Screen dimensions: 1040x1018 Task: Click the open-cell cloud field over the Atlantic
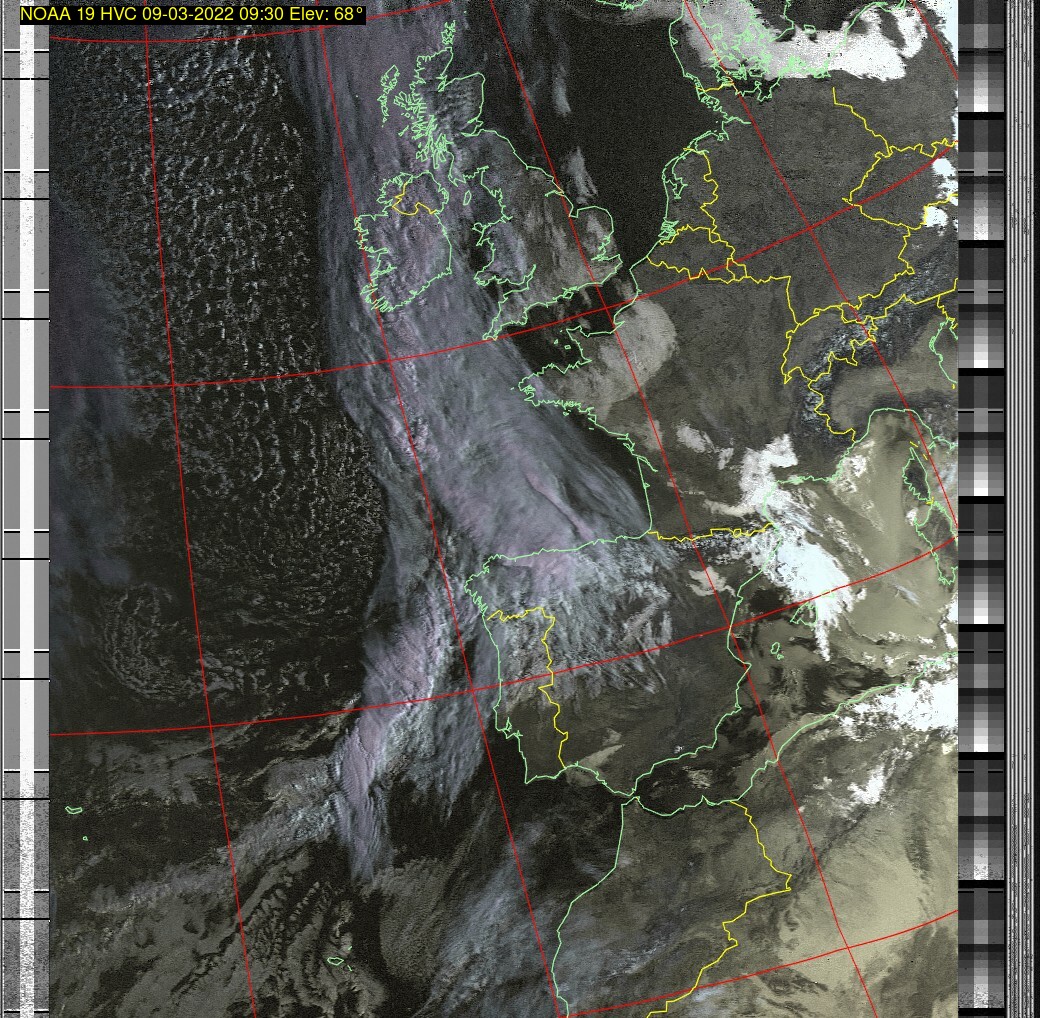pyautogui.click(x=220, y=300)
